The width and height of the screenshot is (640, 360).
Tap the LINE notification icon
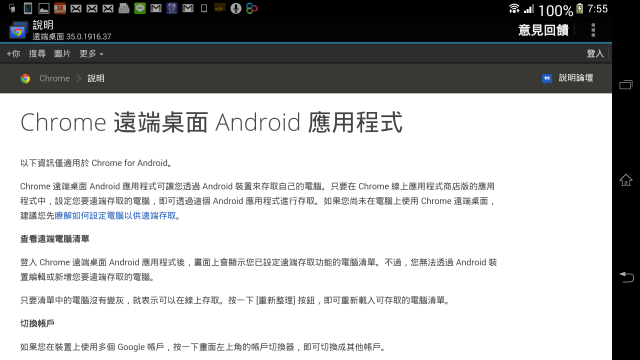140,8
